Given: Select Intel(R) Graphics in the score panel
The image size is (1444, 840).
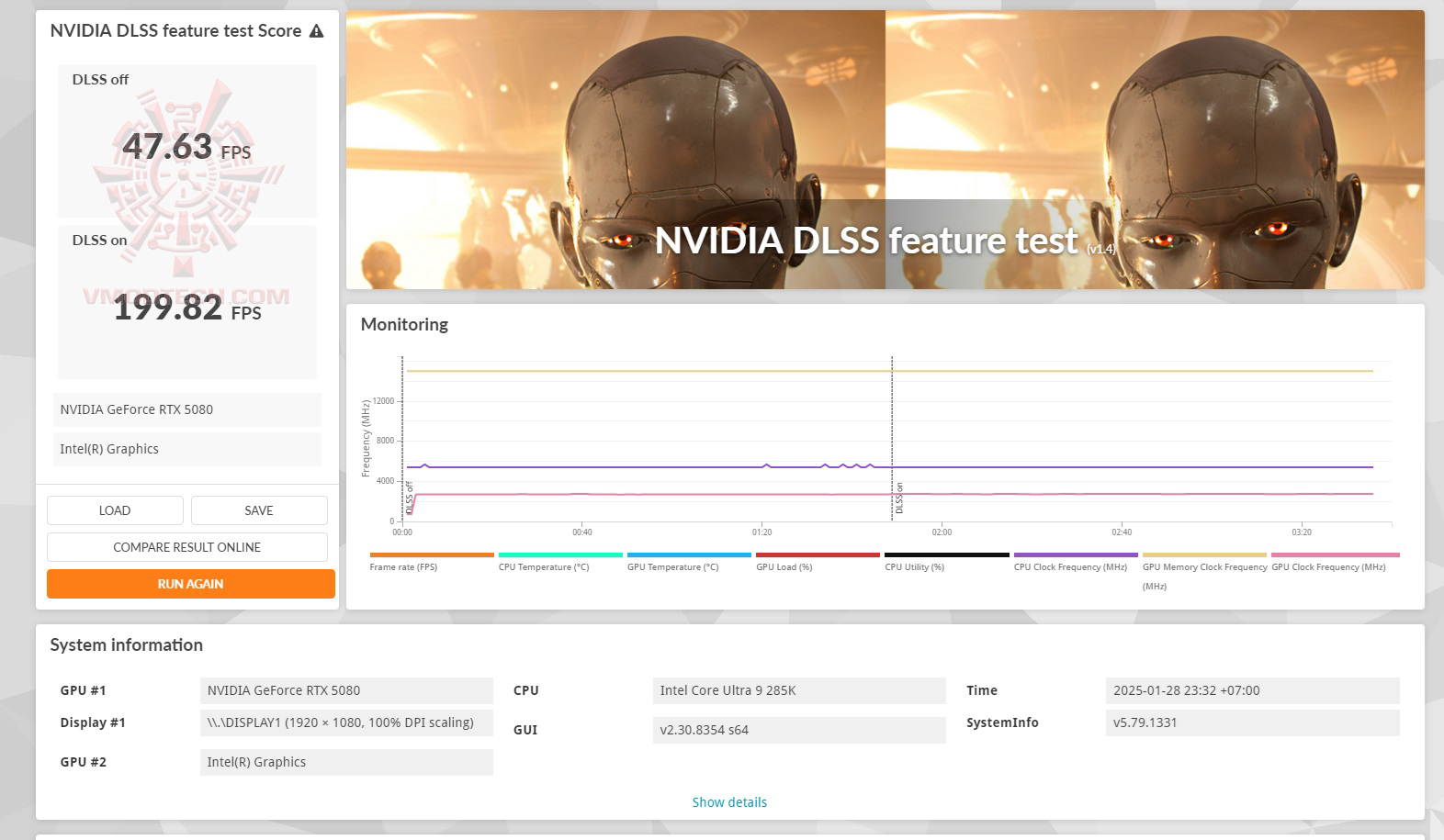Looking at the screenshot, I should tap(187, 449).
